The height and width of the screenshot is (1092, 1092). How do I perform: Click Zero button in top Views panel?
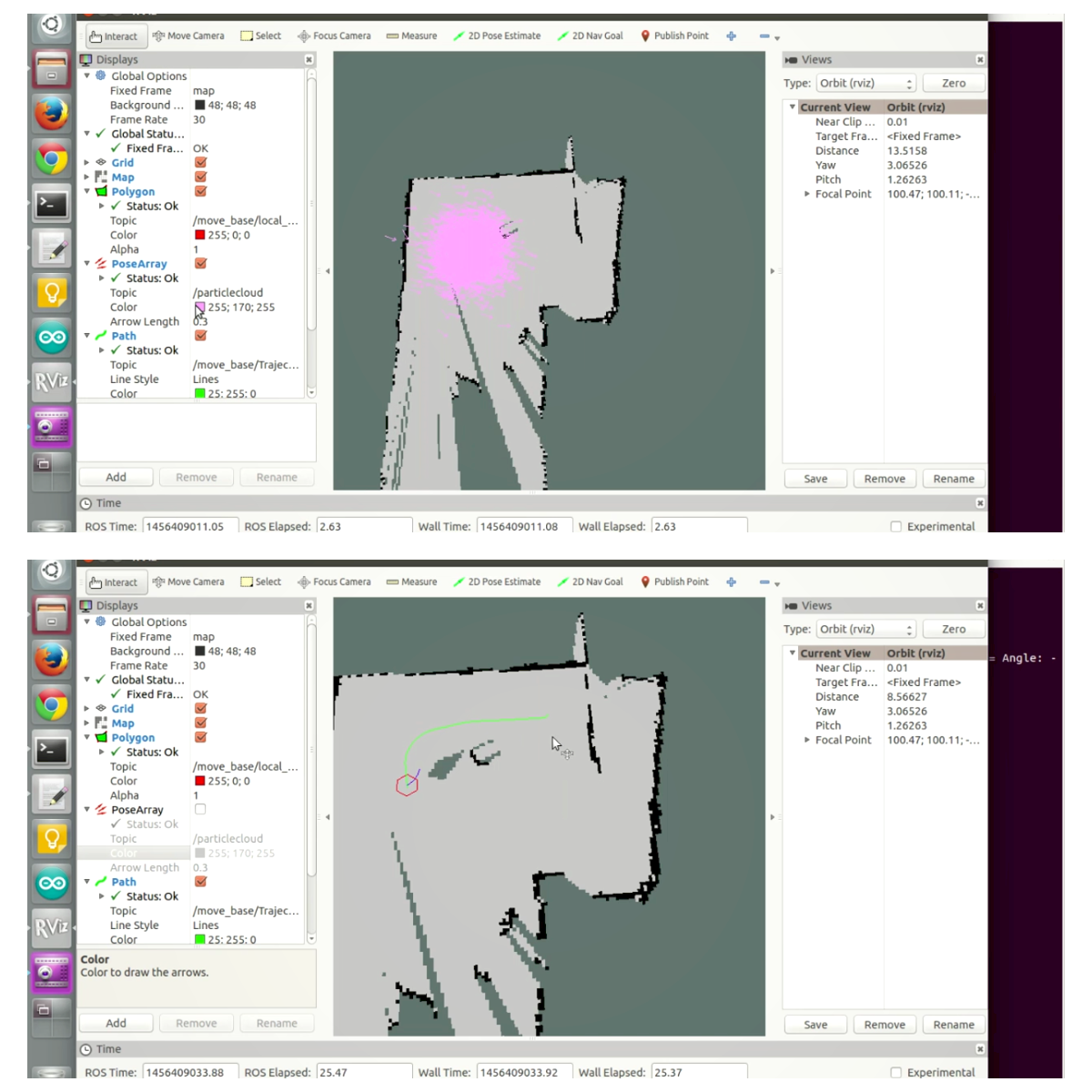[x=954, y=84]
